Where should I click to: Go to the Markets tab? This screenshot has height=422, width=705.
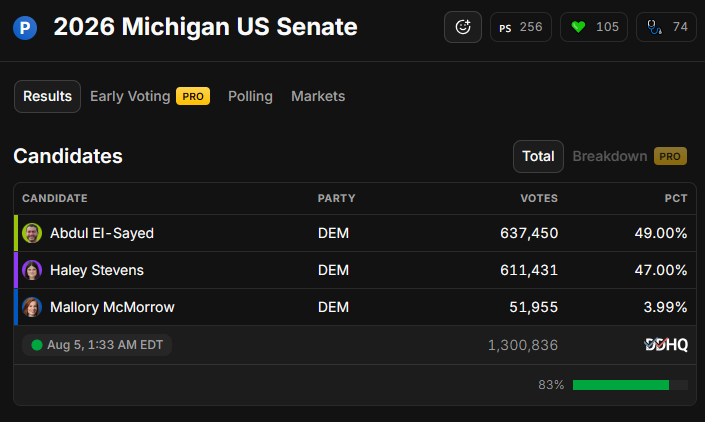click(318, 96)
